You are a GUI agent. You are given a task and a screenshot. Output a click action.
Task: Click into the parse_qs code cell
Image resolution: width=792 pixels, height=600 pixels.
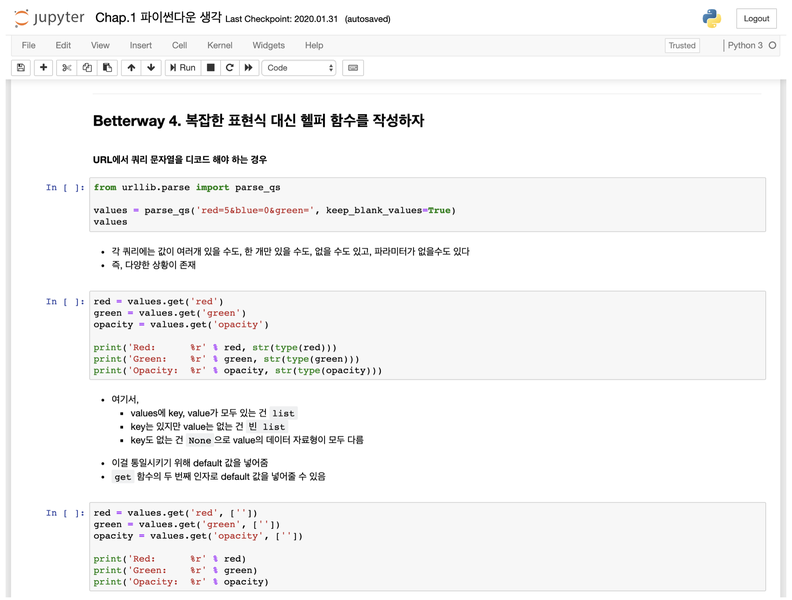[427, 205]
